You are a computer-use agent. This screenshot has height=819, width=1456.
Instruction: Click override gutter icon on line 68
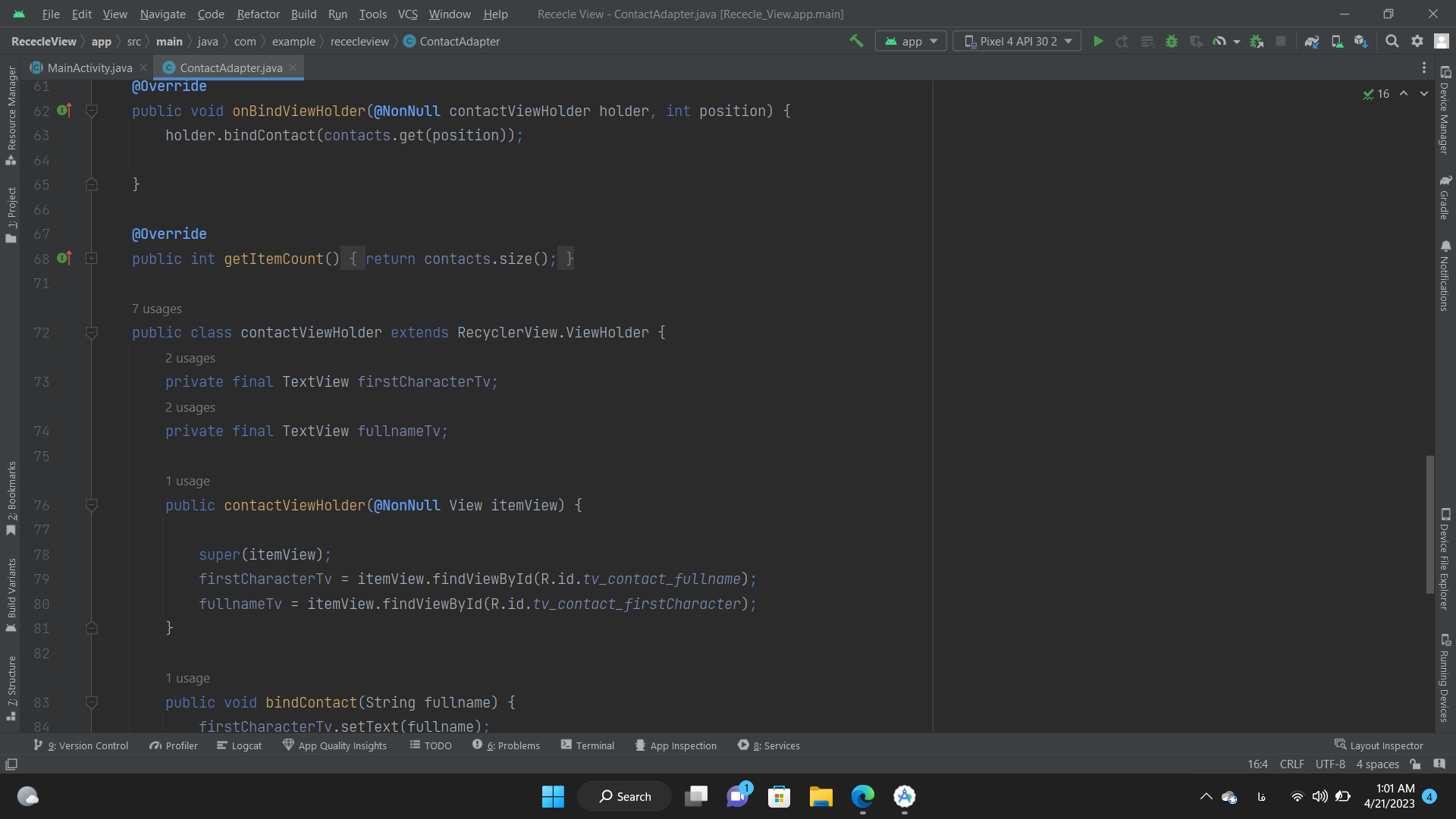[64, 259]
